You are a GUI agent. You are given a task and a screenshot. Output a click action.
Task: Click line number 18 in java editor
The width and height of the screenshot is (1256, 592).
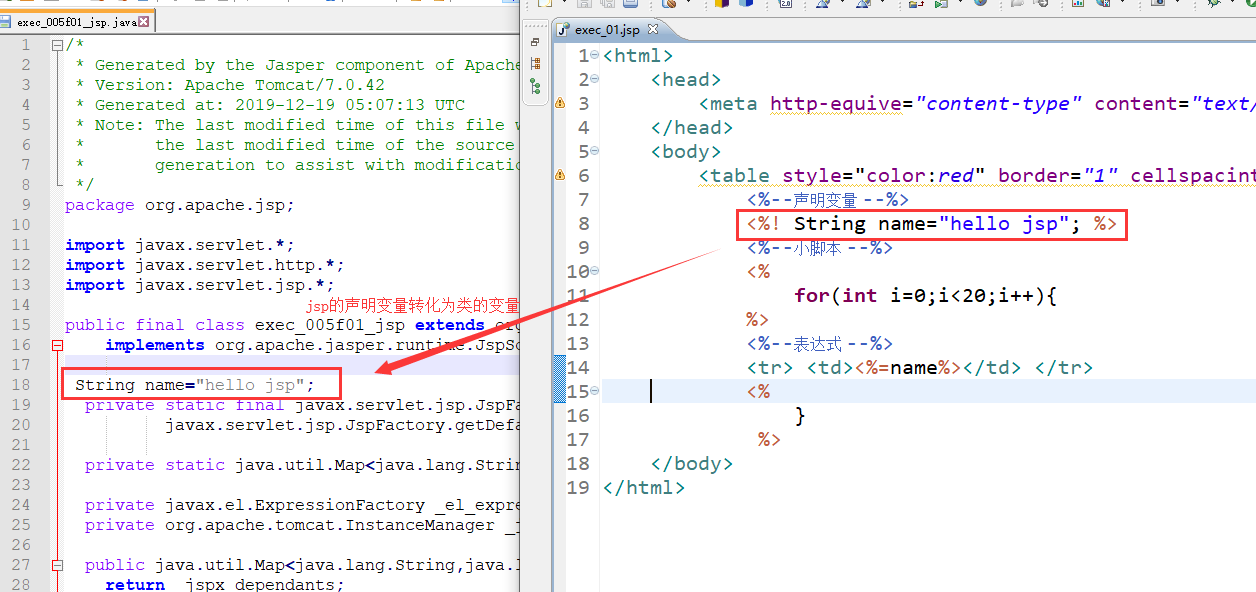coord(21,385)
